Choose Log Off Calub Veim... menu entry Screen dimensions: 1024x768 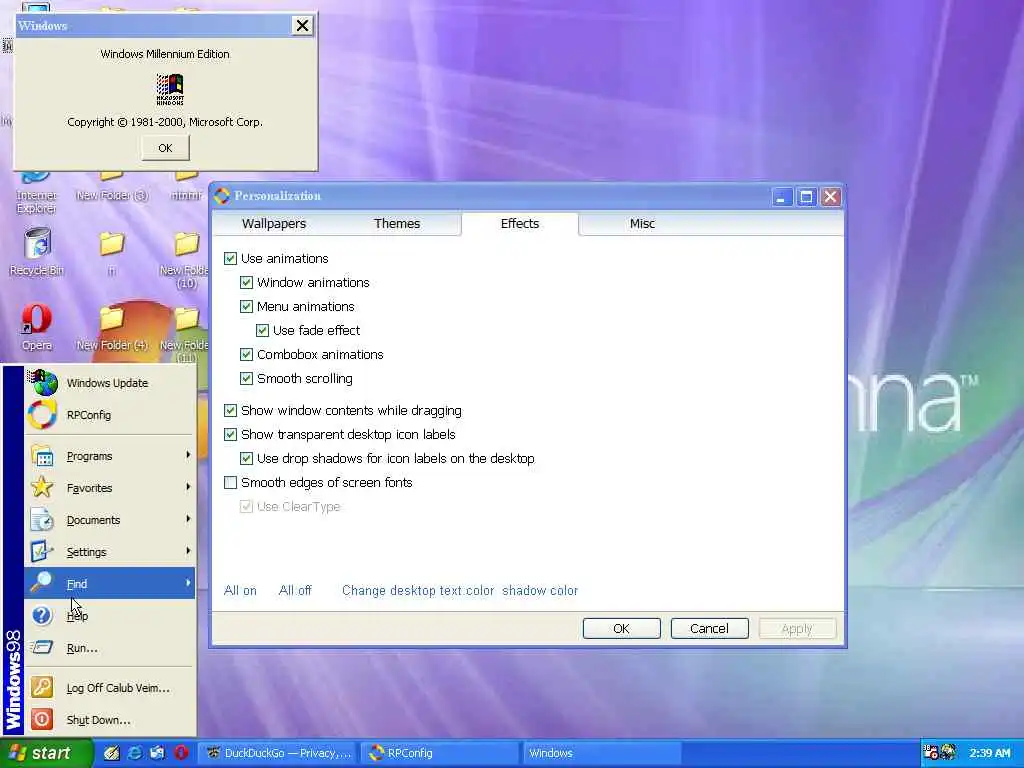point(110,688)
